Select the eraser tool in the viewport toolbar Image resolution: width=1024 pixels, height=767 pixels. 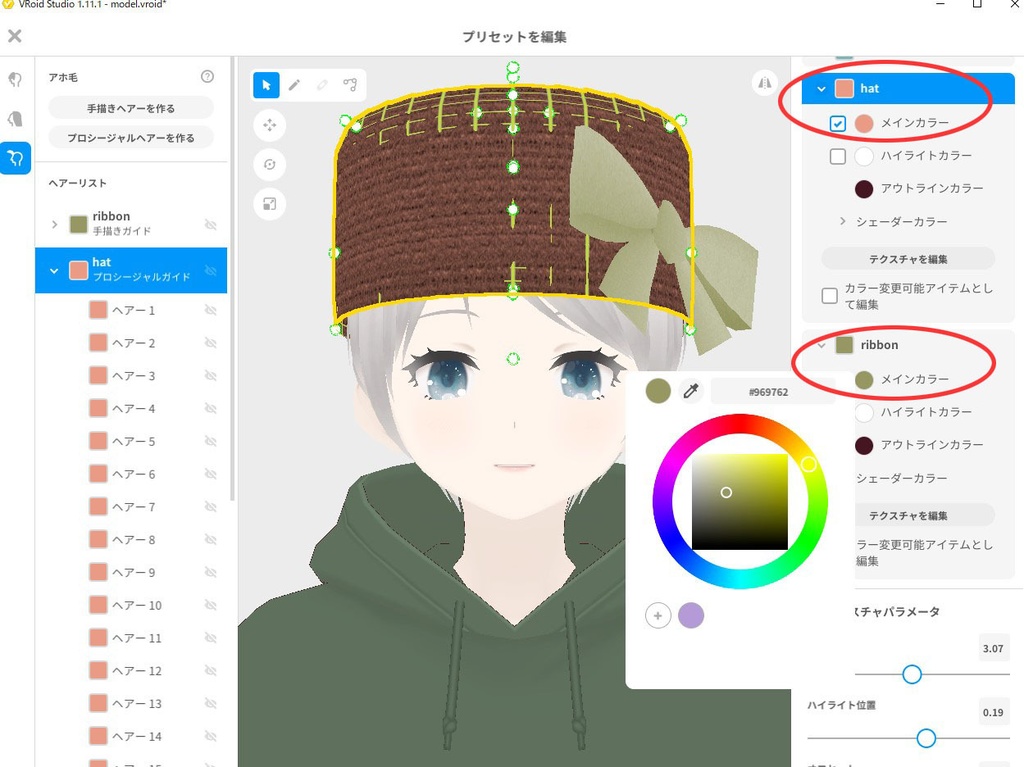(321, 85)
